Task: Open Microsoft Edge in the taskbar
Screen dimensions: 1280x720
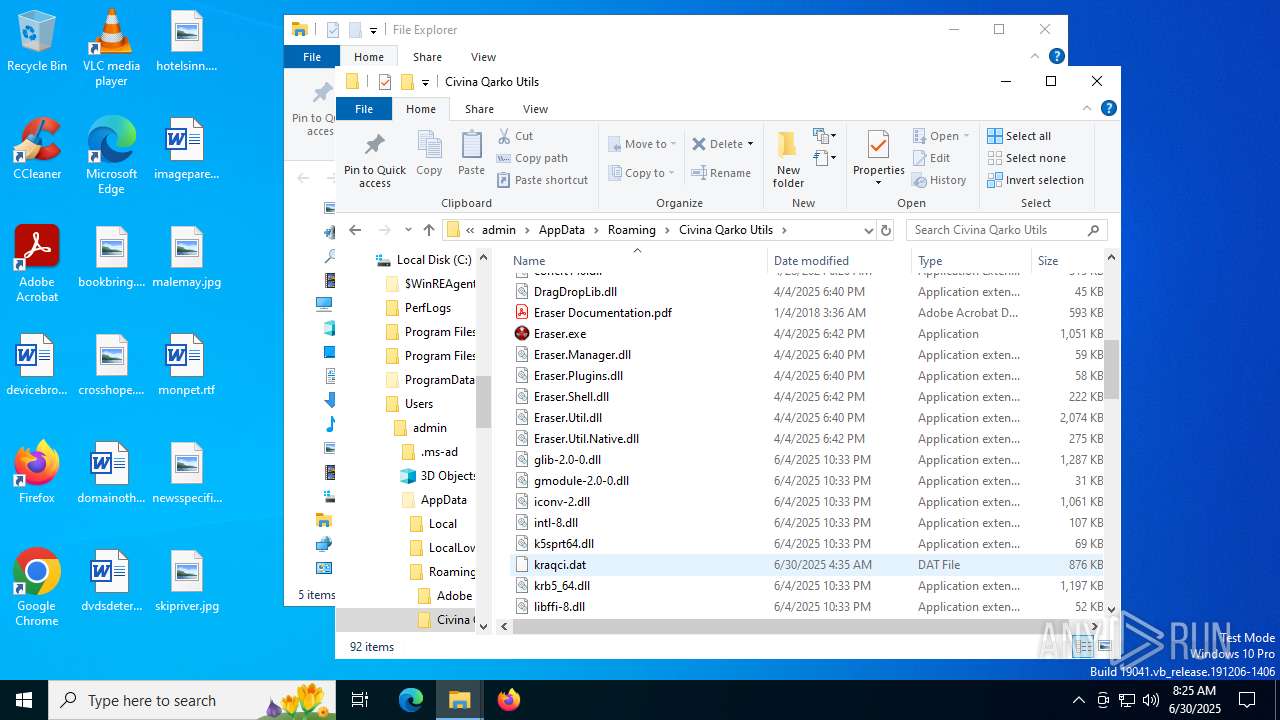Action: [x=411, y=700]
